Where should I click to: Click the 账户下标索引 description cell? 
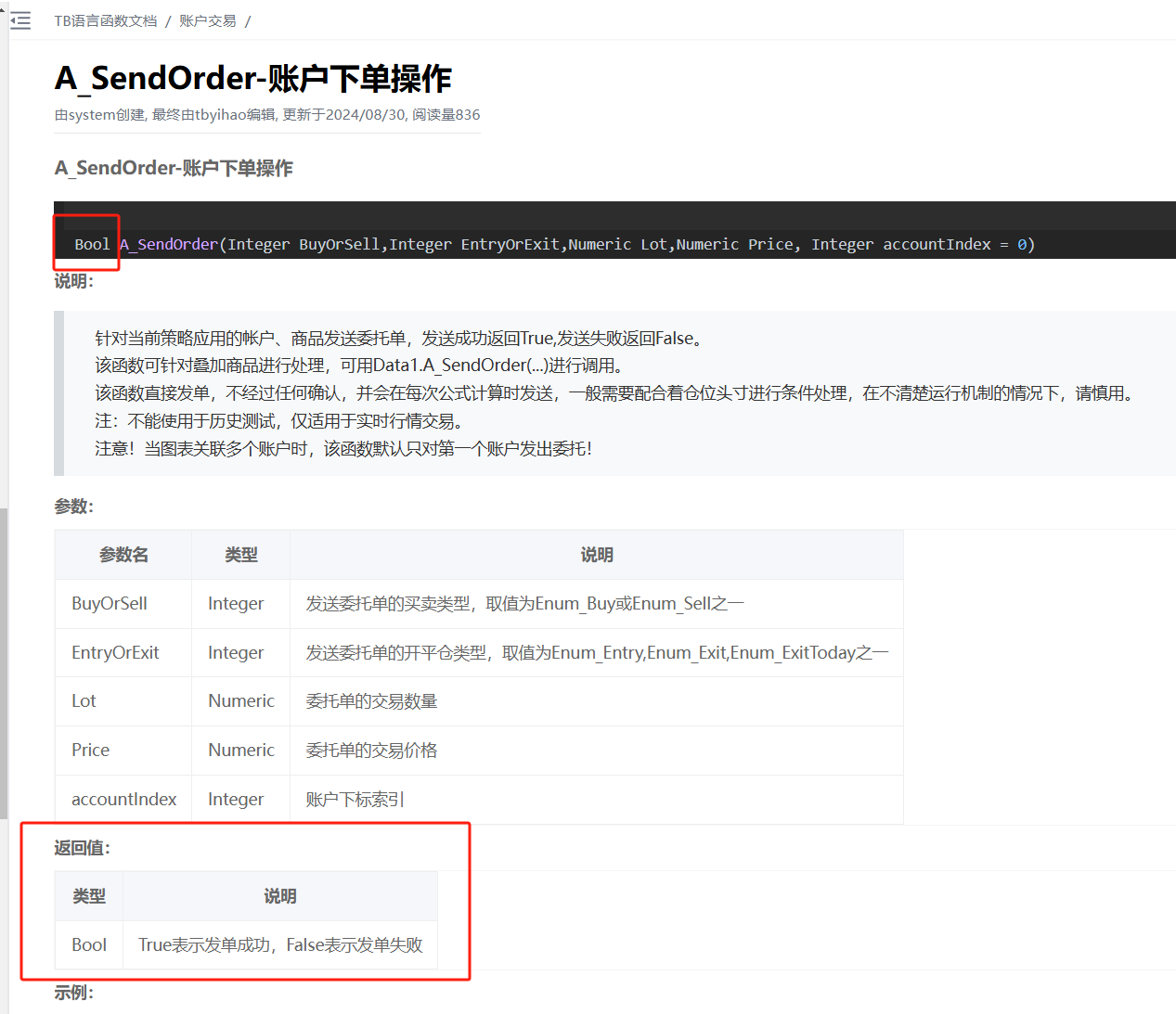coord(355,800)
